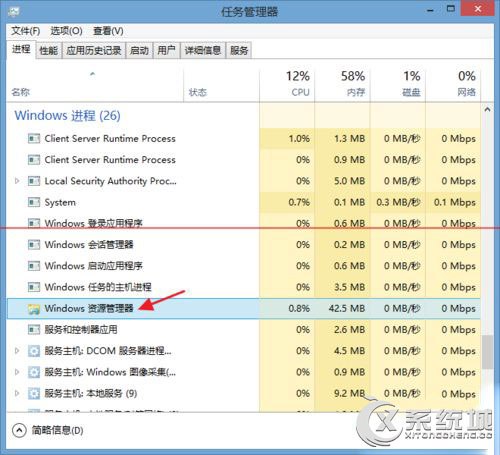The image size is (500, 455).
Task: Expand the 服务主机: 本地服务 (9) group
Action: 17,394
